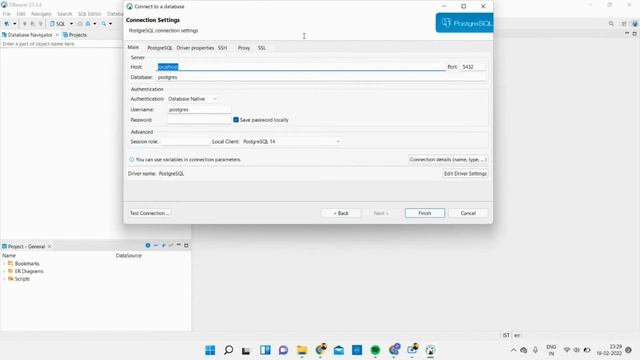
Task: Click the search icon at top right of DBeaver
Action: coord(611,24)
